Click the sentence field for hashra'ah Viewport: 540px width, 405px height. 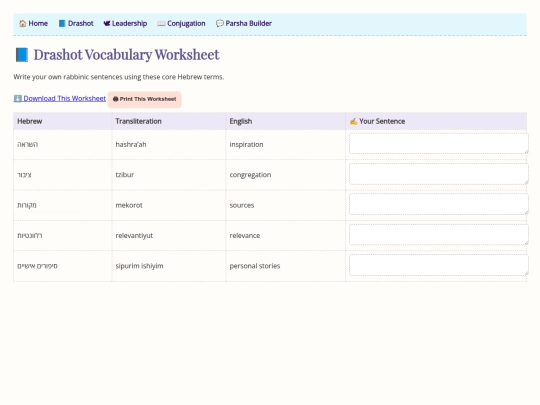pyautogui.click(x=439, y=144)
